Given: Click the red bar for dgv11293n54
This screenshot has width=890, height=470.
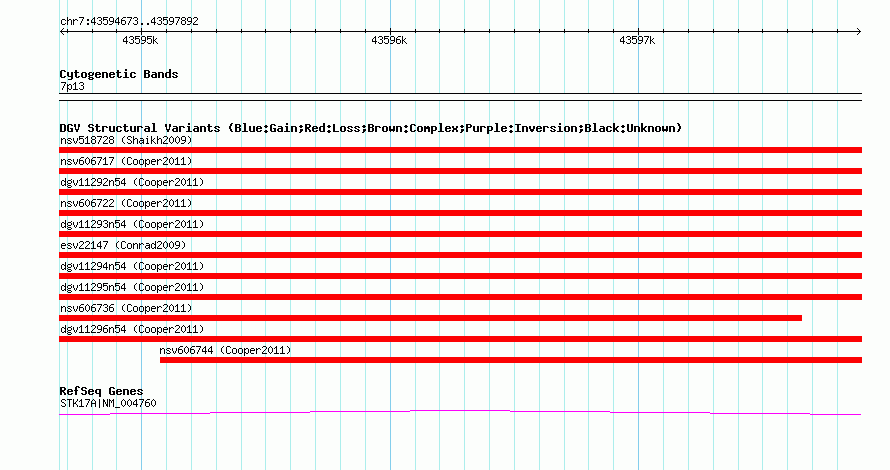Looking at the screenshot, I should [x=460, y=234].
